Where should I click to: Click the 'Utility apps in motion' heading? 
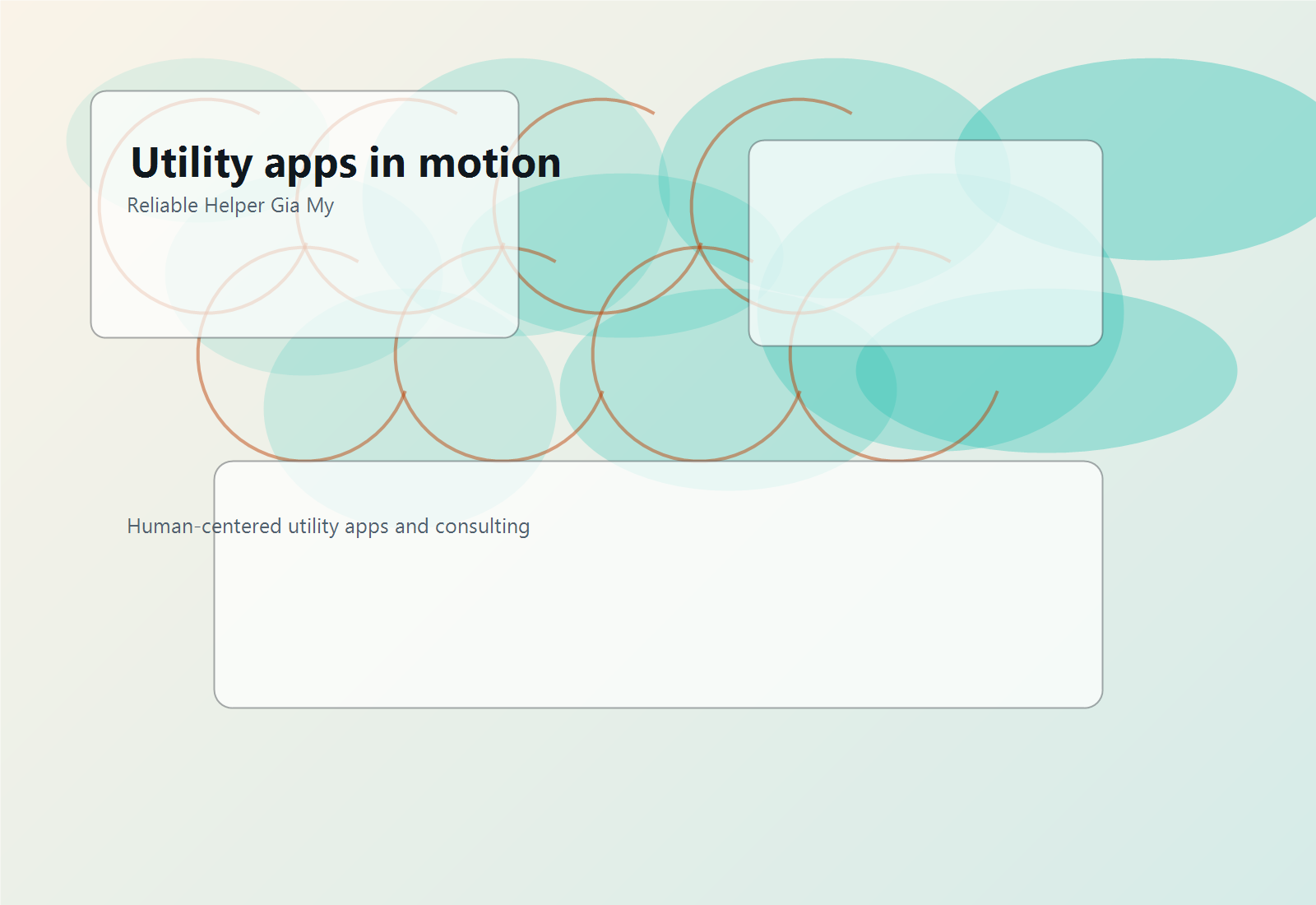346,163
